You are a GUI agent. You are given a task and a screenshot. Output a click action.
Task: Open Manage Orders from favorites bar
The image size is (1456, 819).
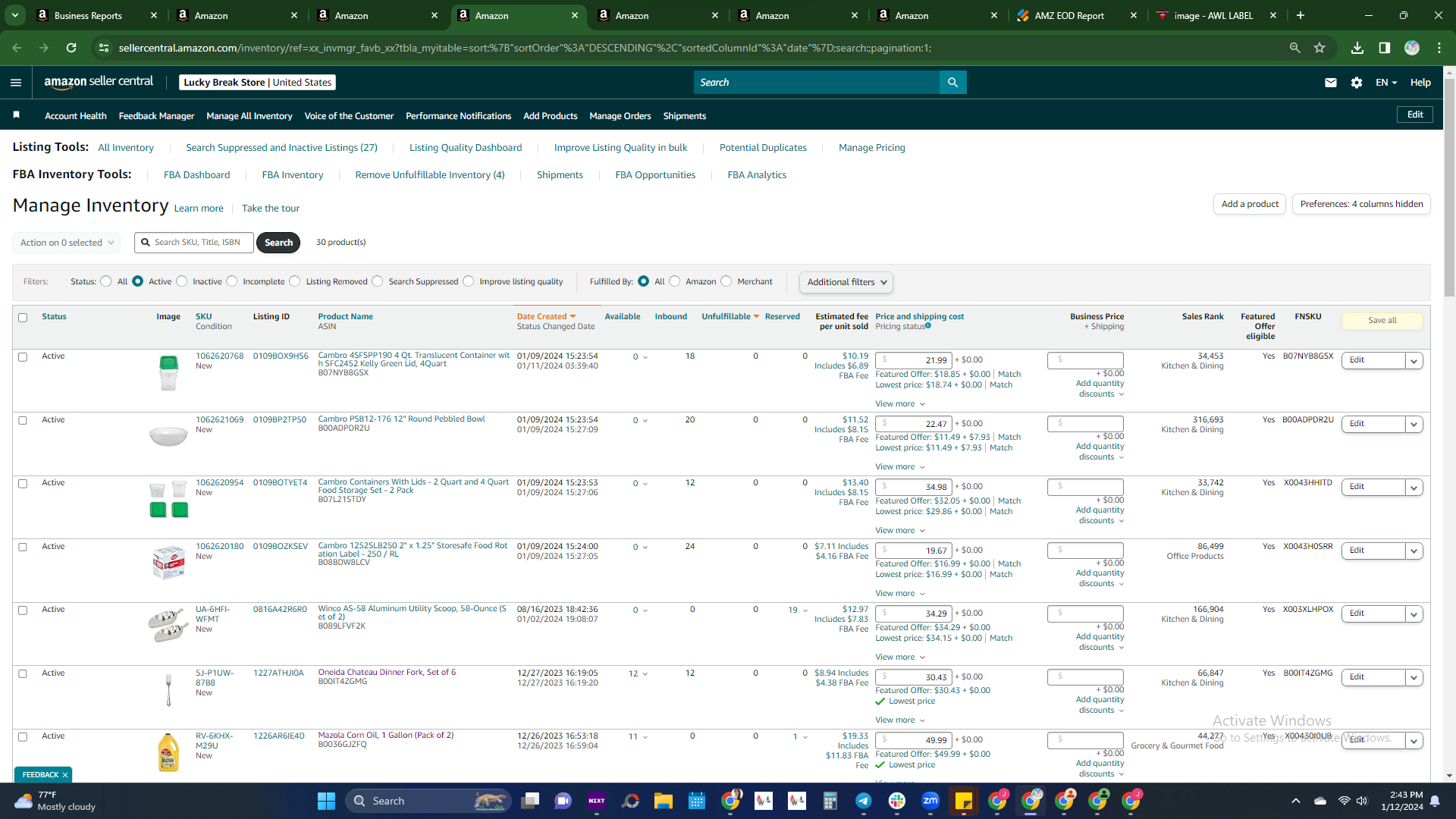click(620, 116)
